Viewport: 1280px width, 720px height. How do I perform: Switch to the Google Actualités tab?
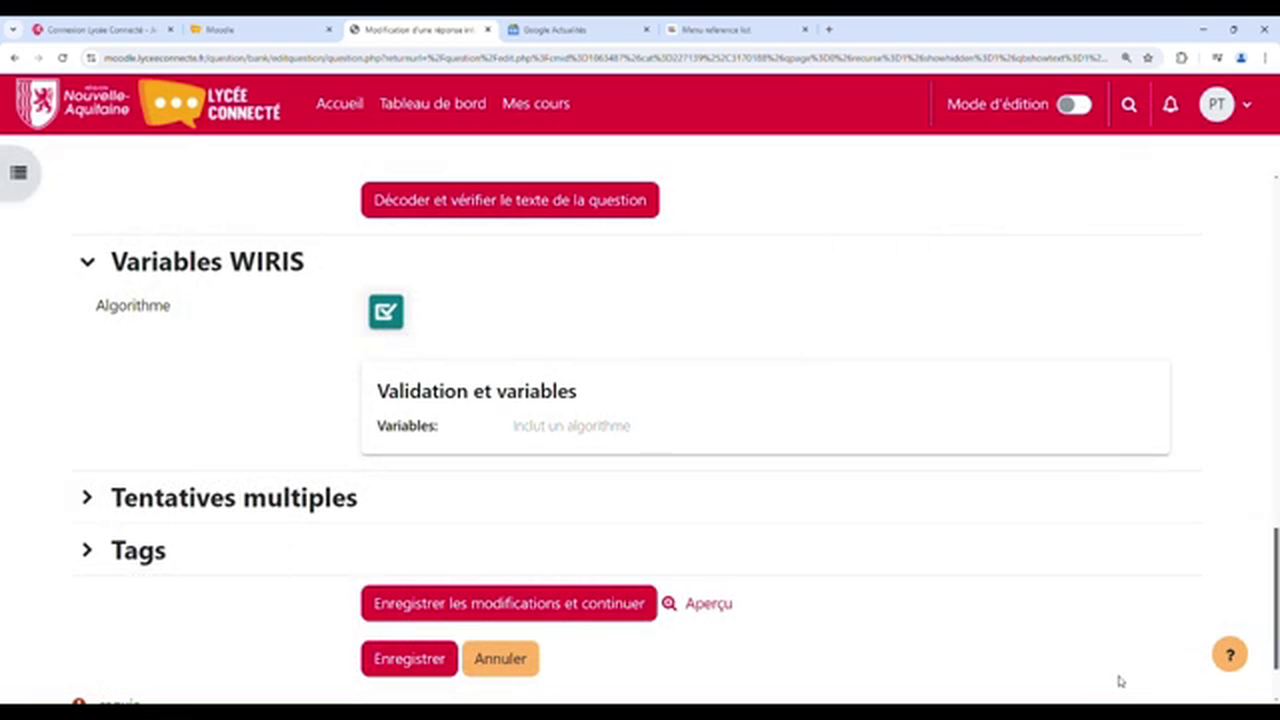click(555, 29)
